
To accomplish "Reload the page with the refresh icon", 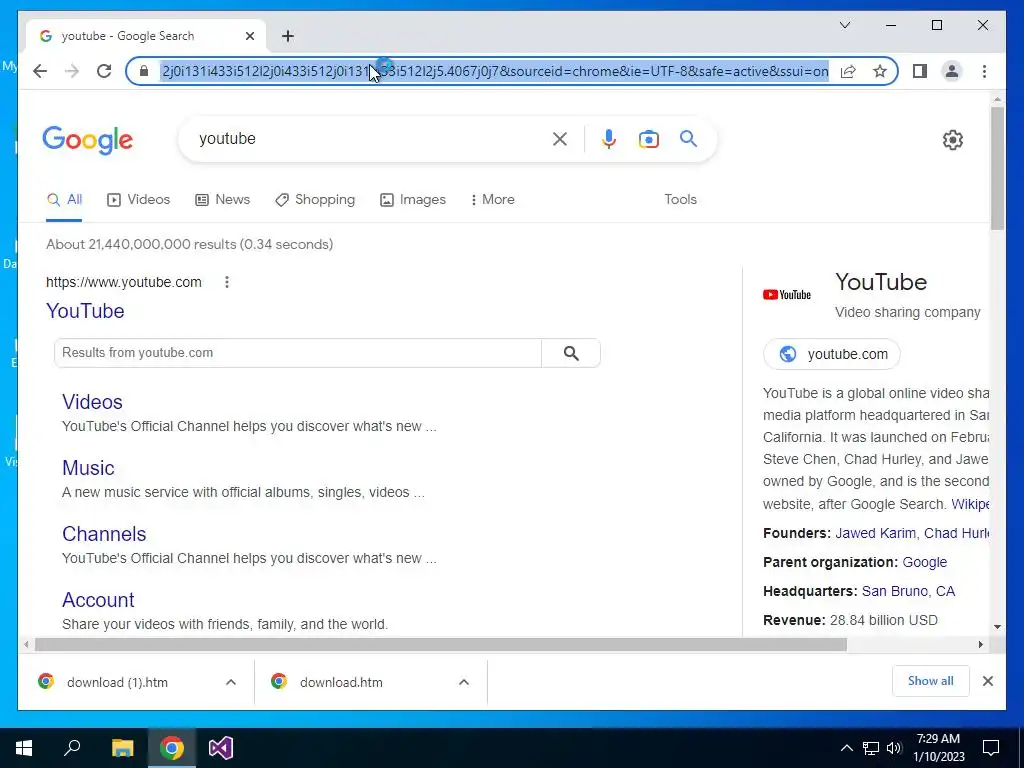I will click(104, 71).
